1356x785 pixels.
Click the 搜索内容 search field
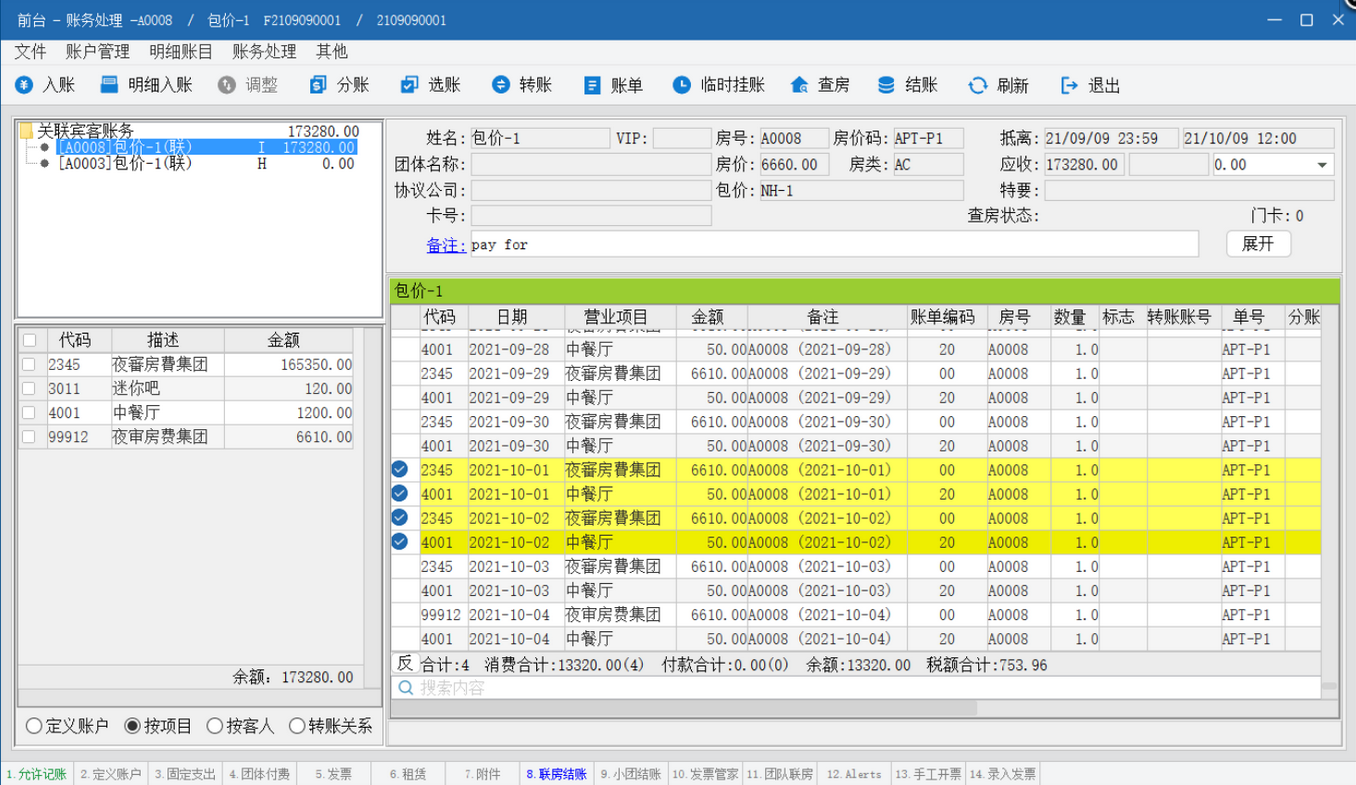point(856,687)
